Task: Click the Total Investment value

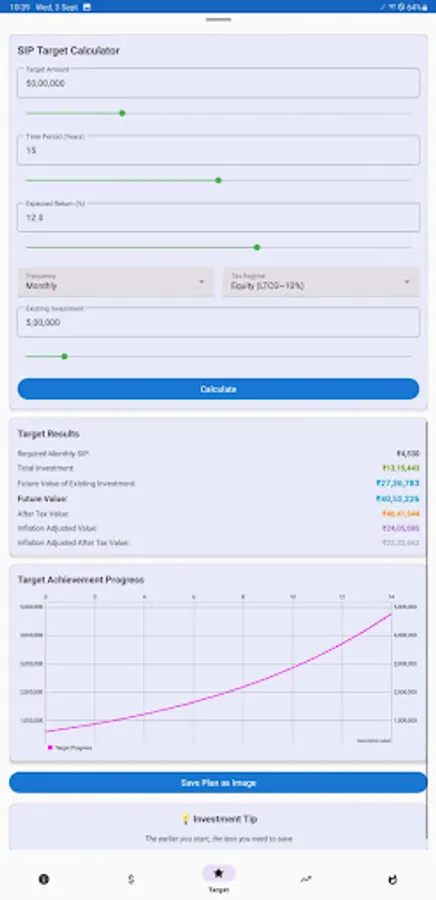Action: pyautogui.click(x=401, y=468)
